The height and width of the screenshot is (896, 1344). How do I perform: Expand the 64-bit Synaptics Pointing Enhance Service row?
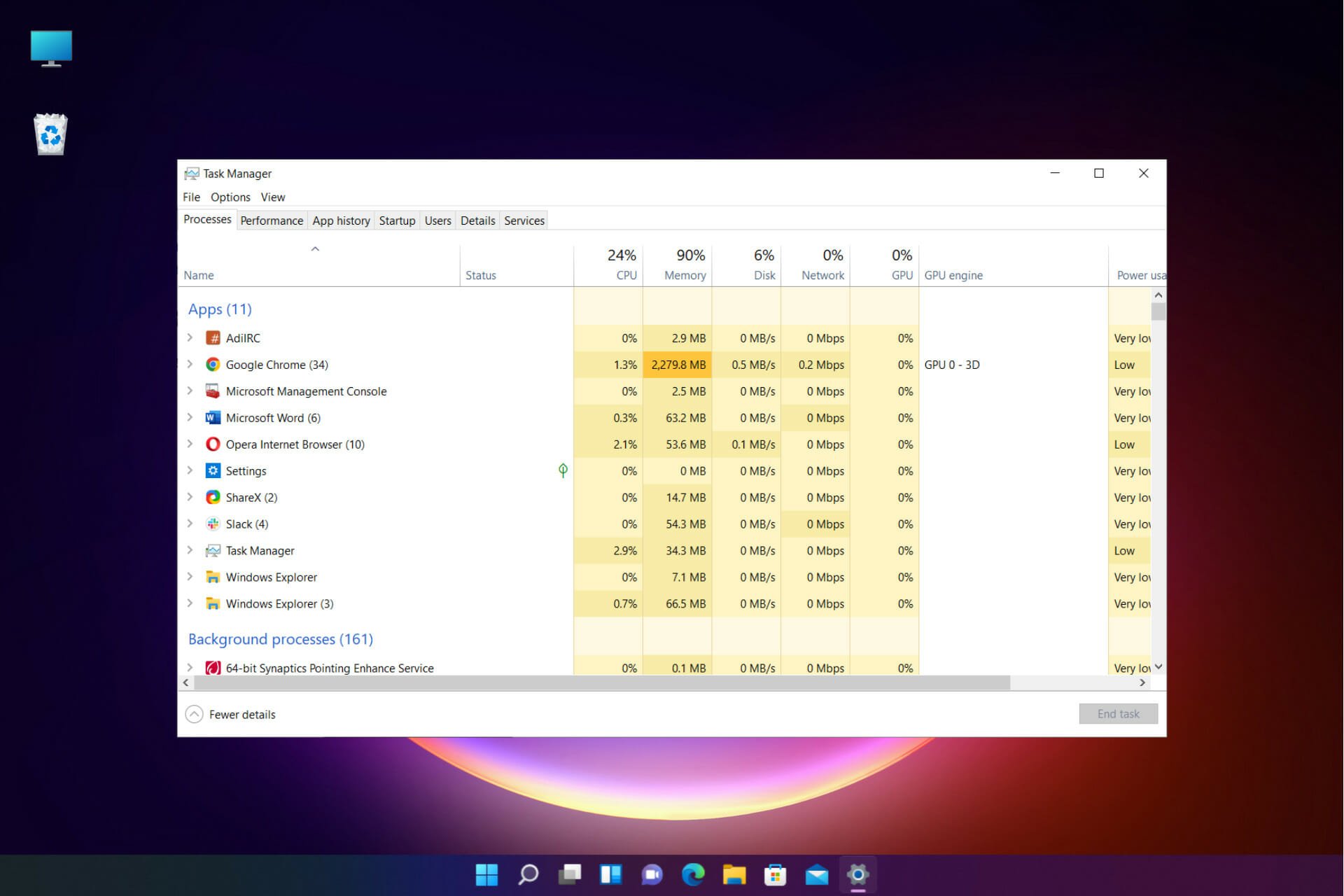click(x=191, y=667)
